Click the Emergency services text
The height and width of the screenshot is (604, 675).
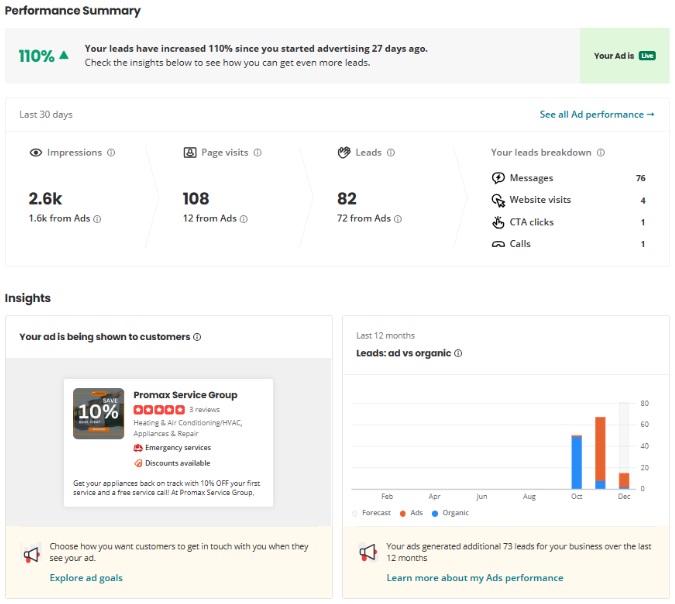178,448
